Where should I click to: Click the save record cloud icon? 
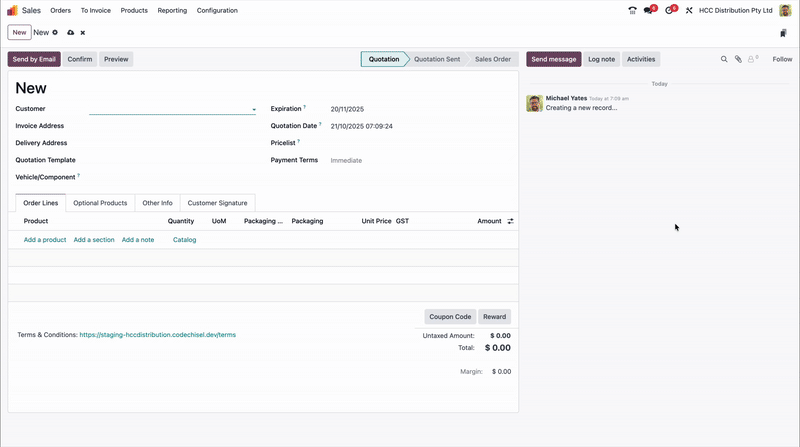pos(71,33)
